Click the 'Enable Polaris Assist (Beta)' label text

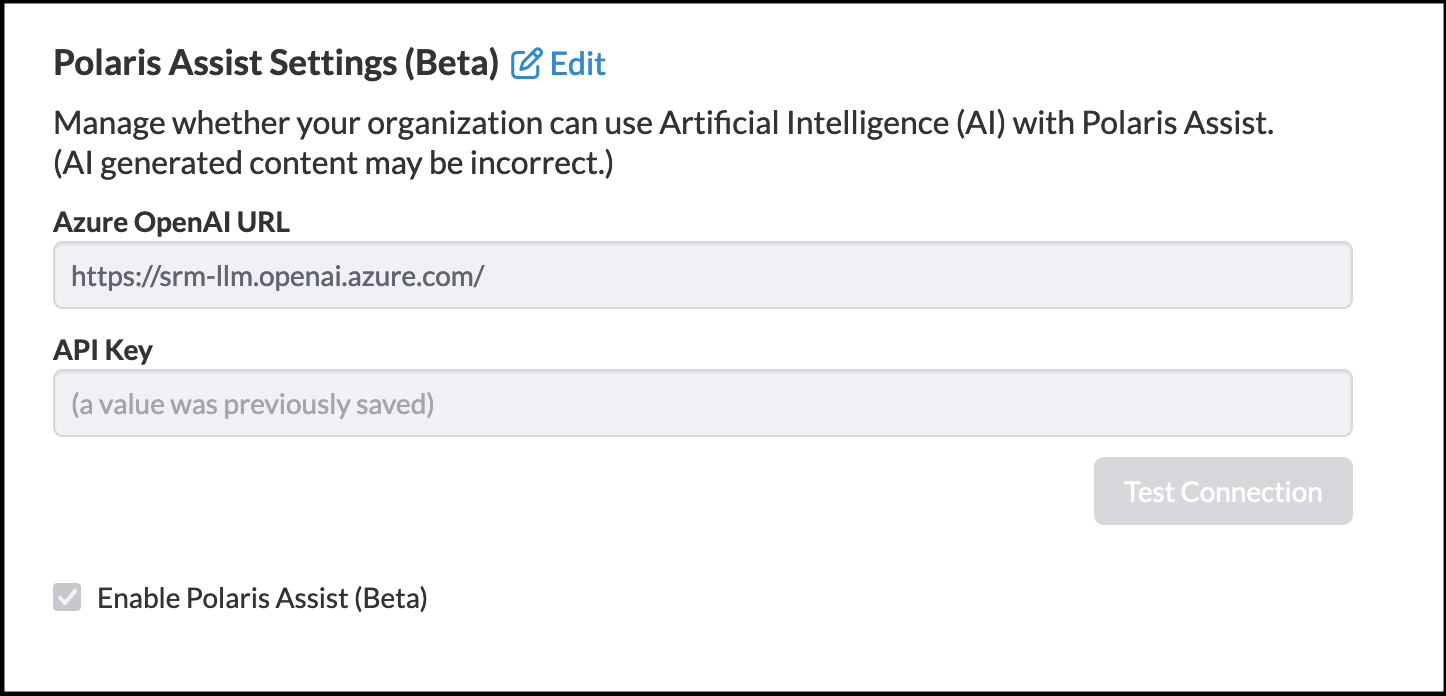(262, 599)
